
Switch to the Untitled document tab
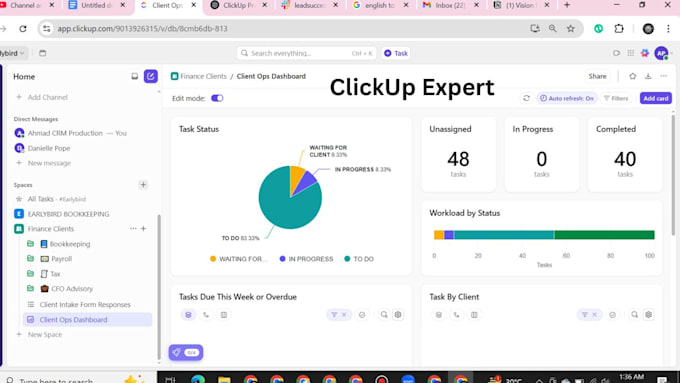pyautogui.click(x=96, y=6)
